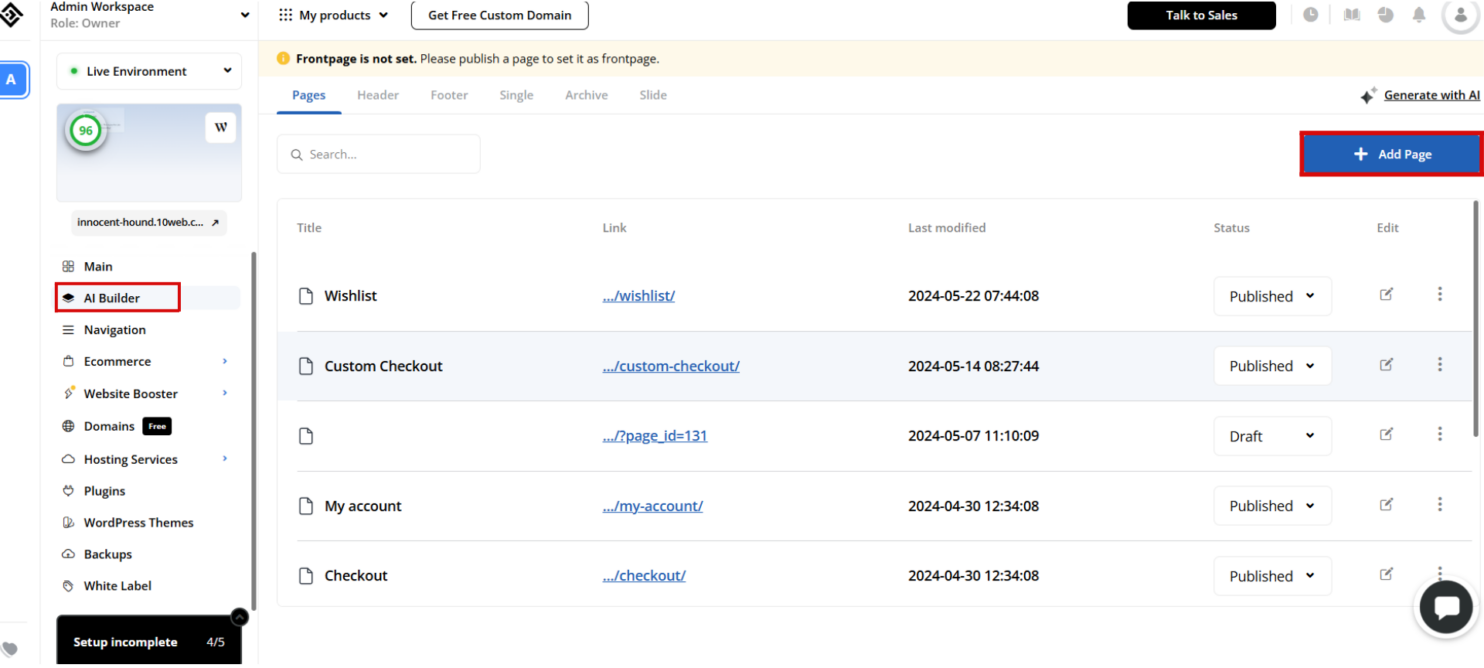
Task: Open three-dot menu for Custom Checkout
Action: tap(1440, 365)
